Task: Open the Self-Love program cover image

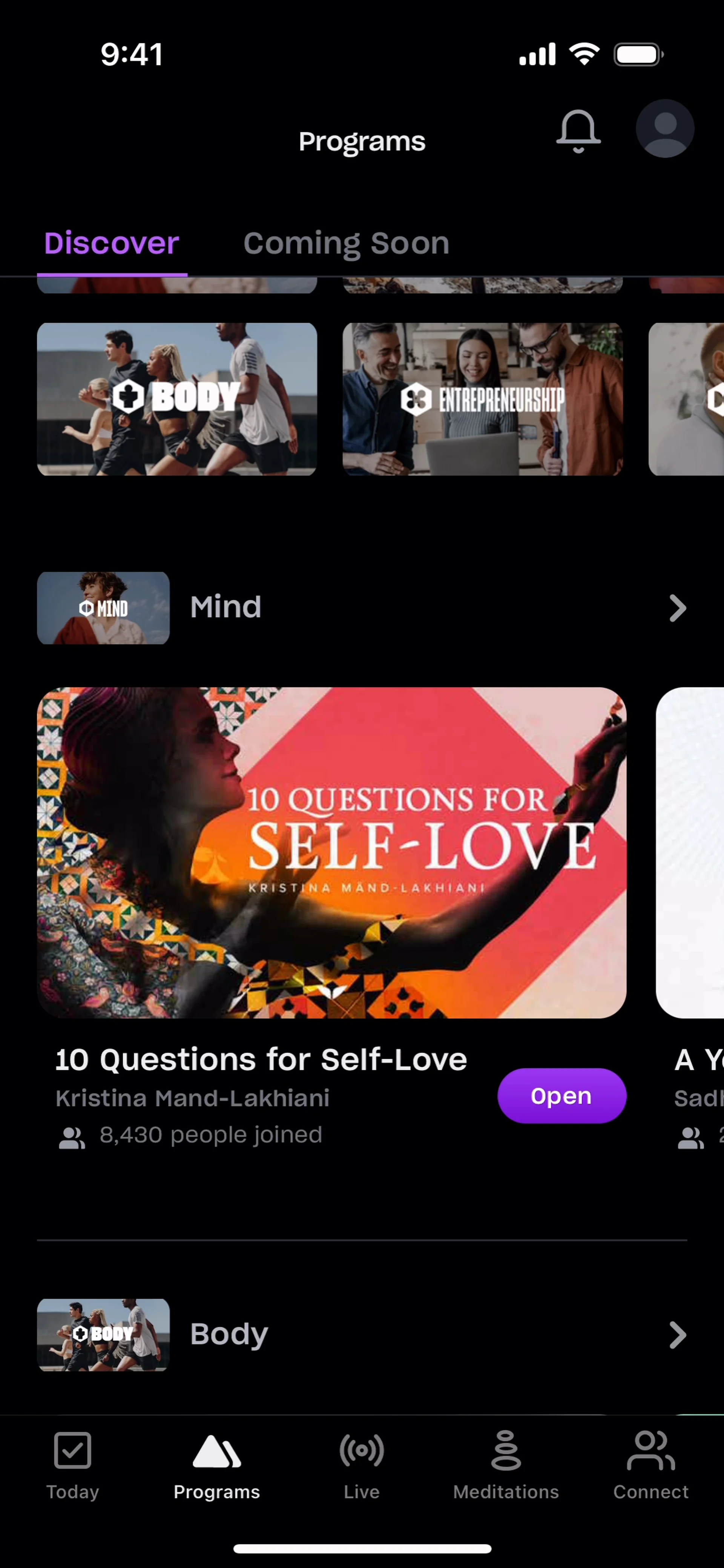Action: tap(332, 853)
